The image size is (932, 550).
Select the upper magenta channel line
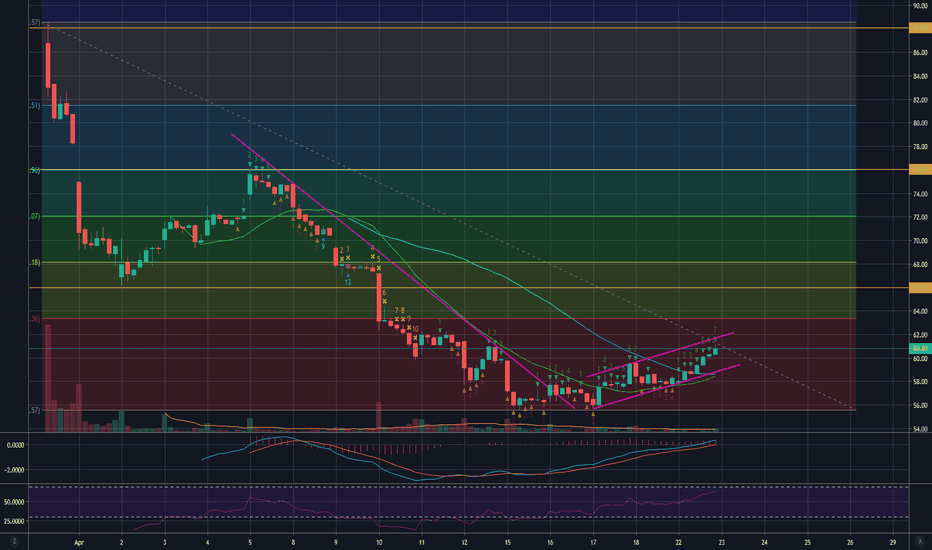point(660,354)
